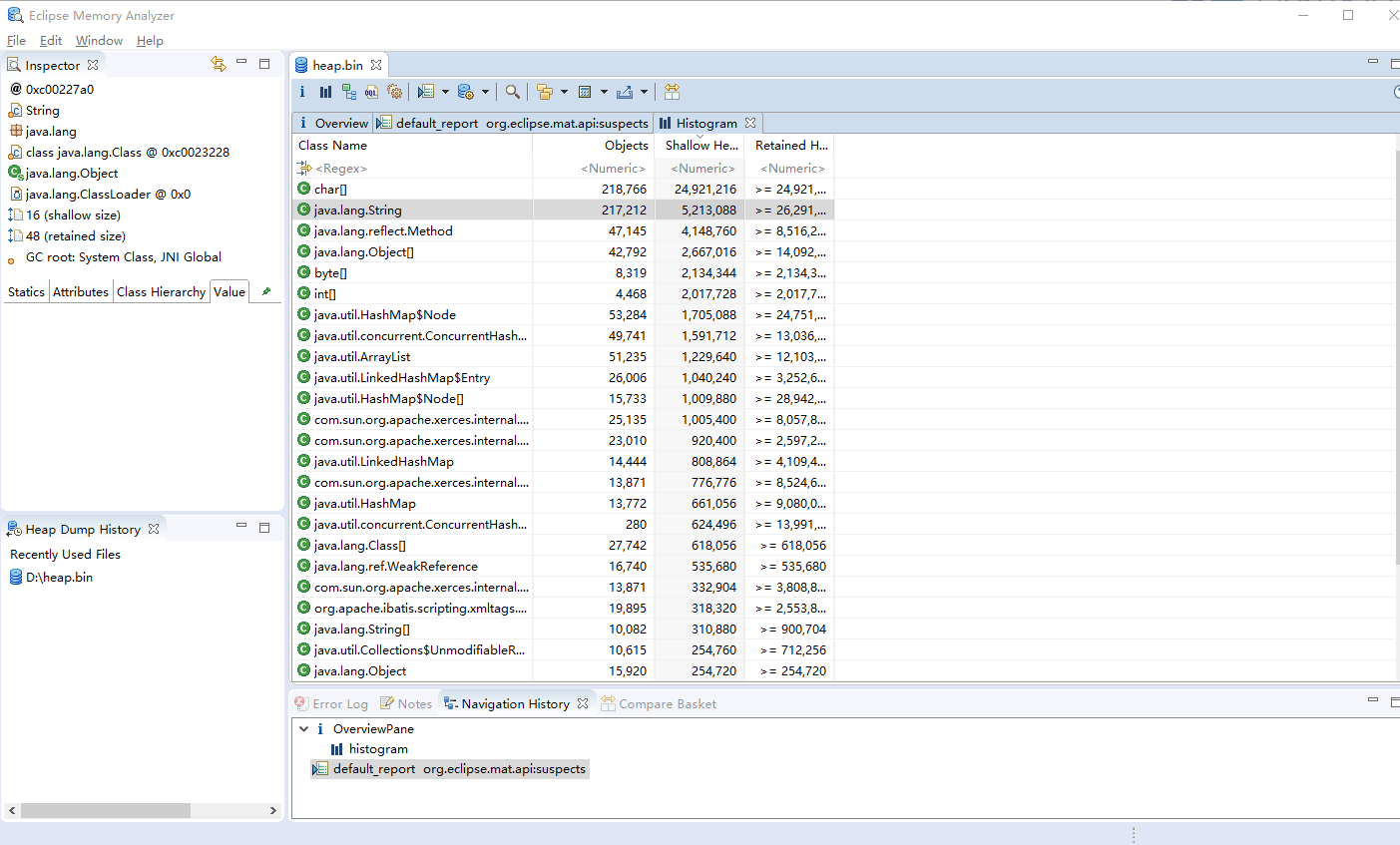Minimize the Inspector panel
The height and width of the screenshot is (845, 1400).
tap(241, 63)
